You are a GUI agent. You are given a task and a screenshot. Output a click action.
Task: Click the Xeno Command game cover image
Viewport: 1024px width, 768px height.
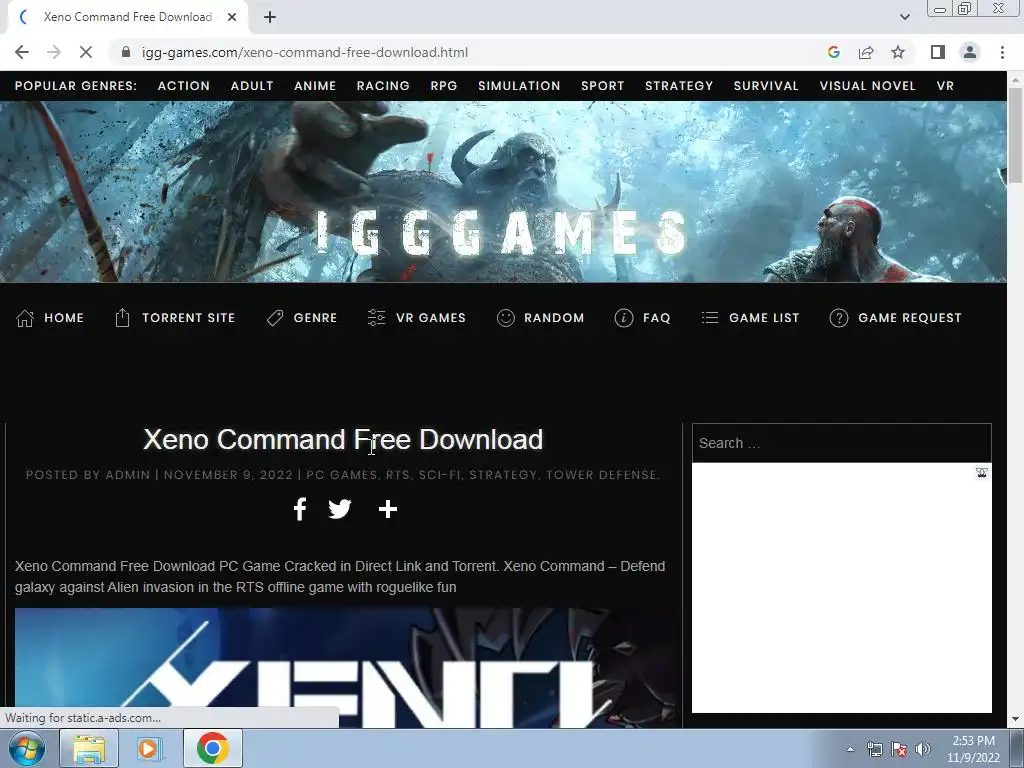(x=345, y=667)
